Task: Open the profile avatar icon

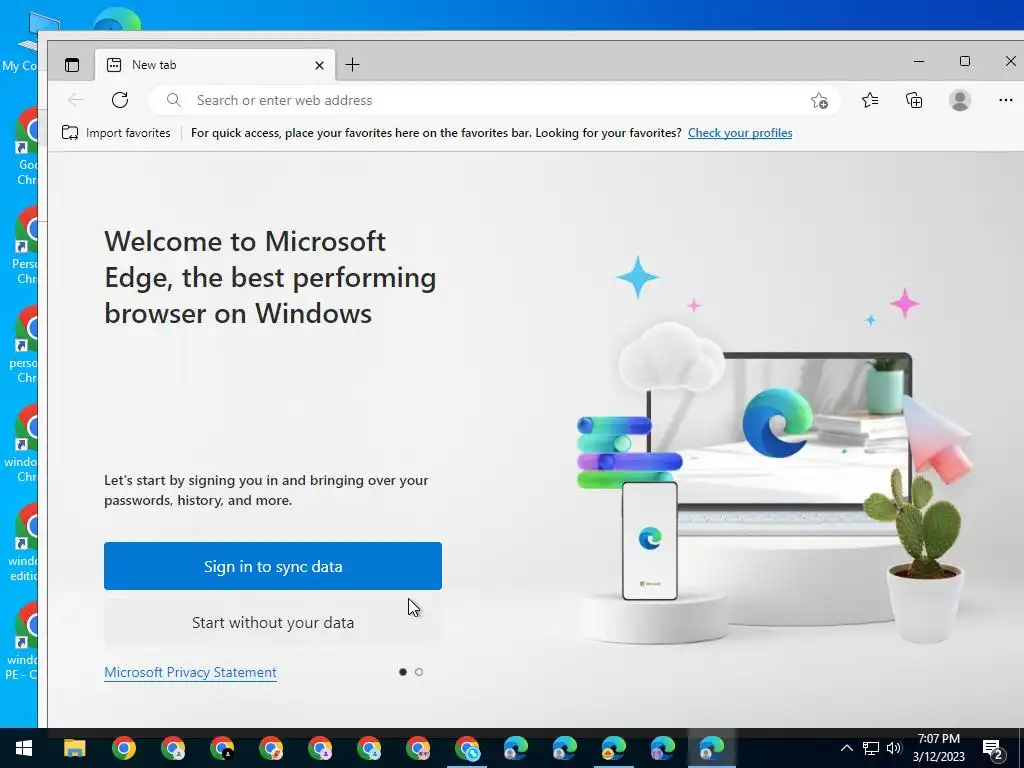Action: (x=960, y=100)
